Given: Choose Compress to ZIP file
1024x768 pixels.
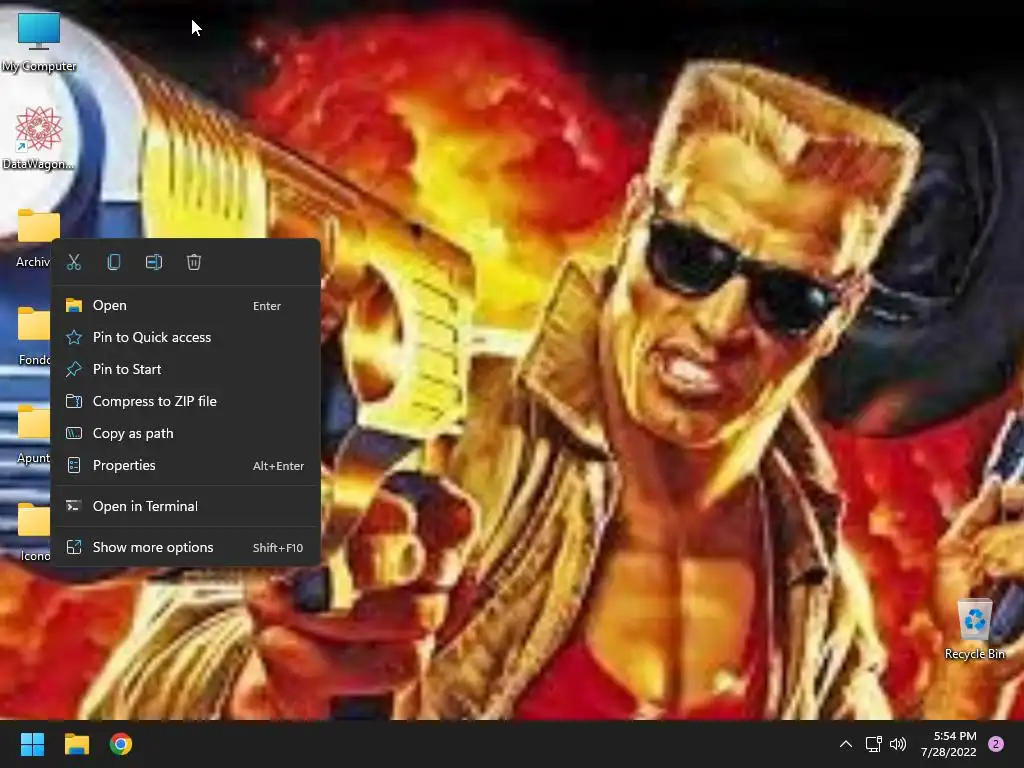Looking at the screenshot, I should click(185, 401).
